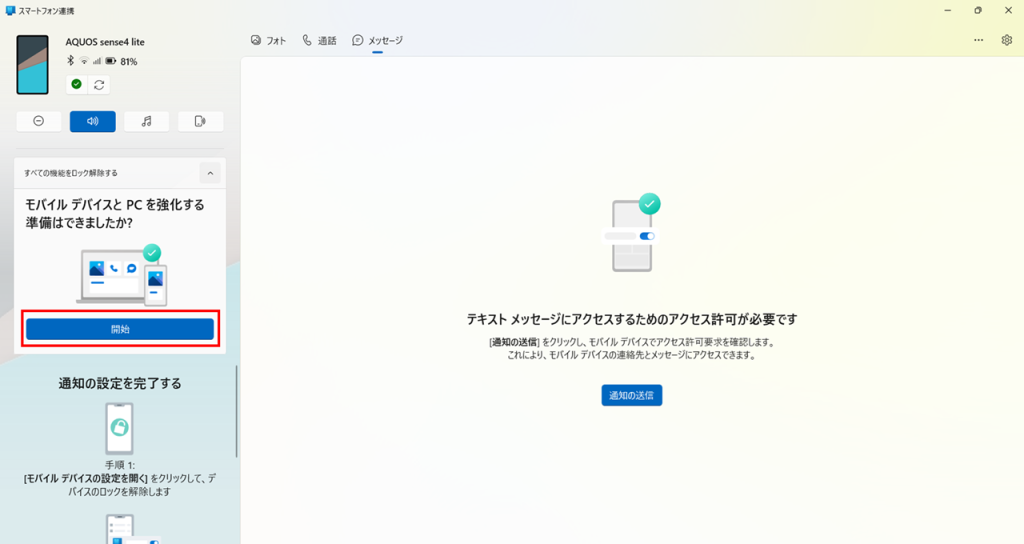This screenshot has height=544, width=1024.
Task: Click the Wi-Fi status icon under device name
Action: pyautogui.click(x=83, y=62)
